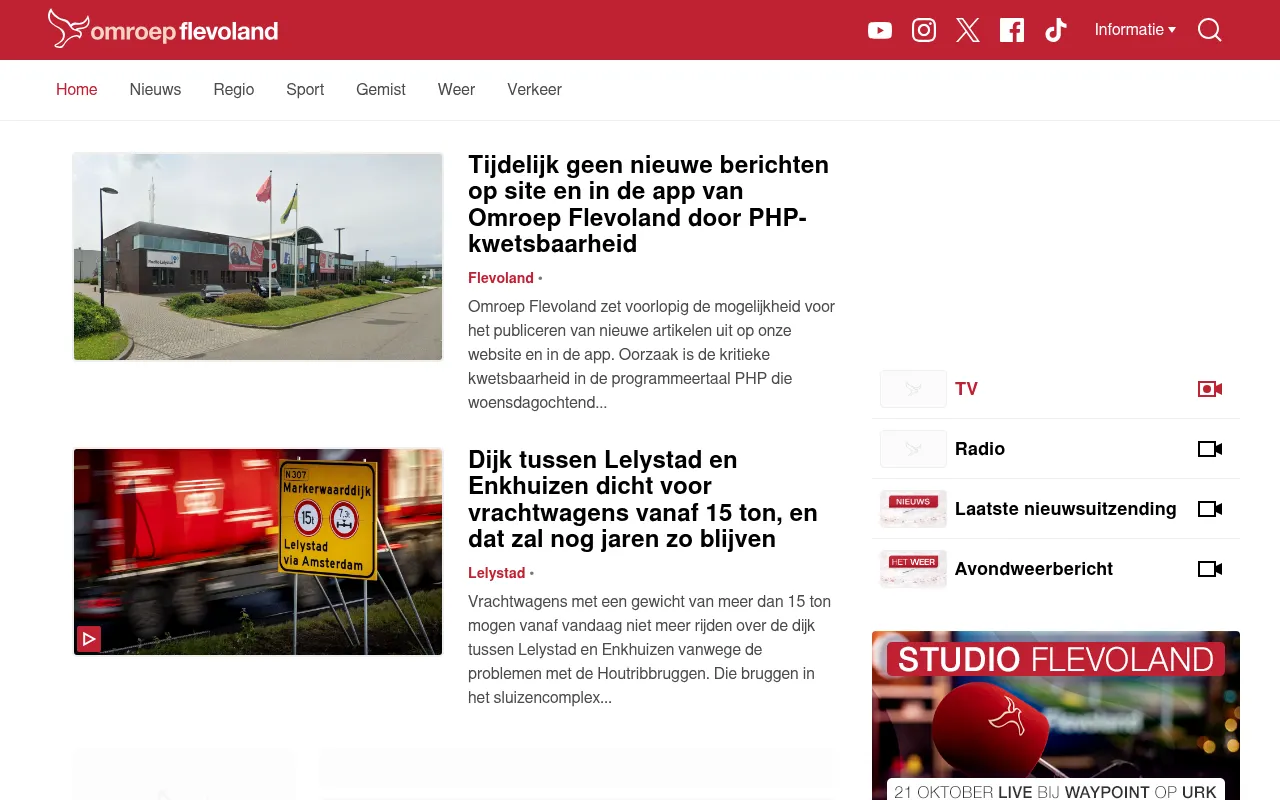Click the Lelystad region tag
This screenshot has height=800, width=1280.
coord(496,573)
